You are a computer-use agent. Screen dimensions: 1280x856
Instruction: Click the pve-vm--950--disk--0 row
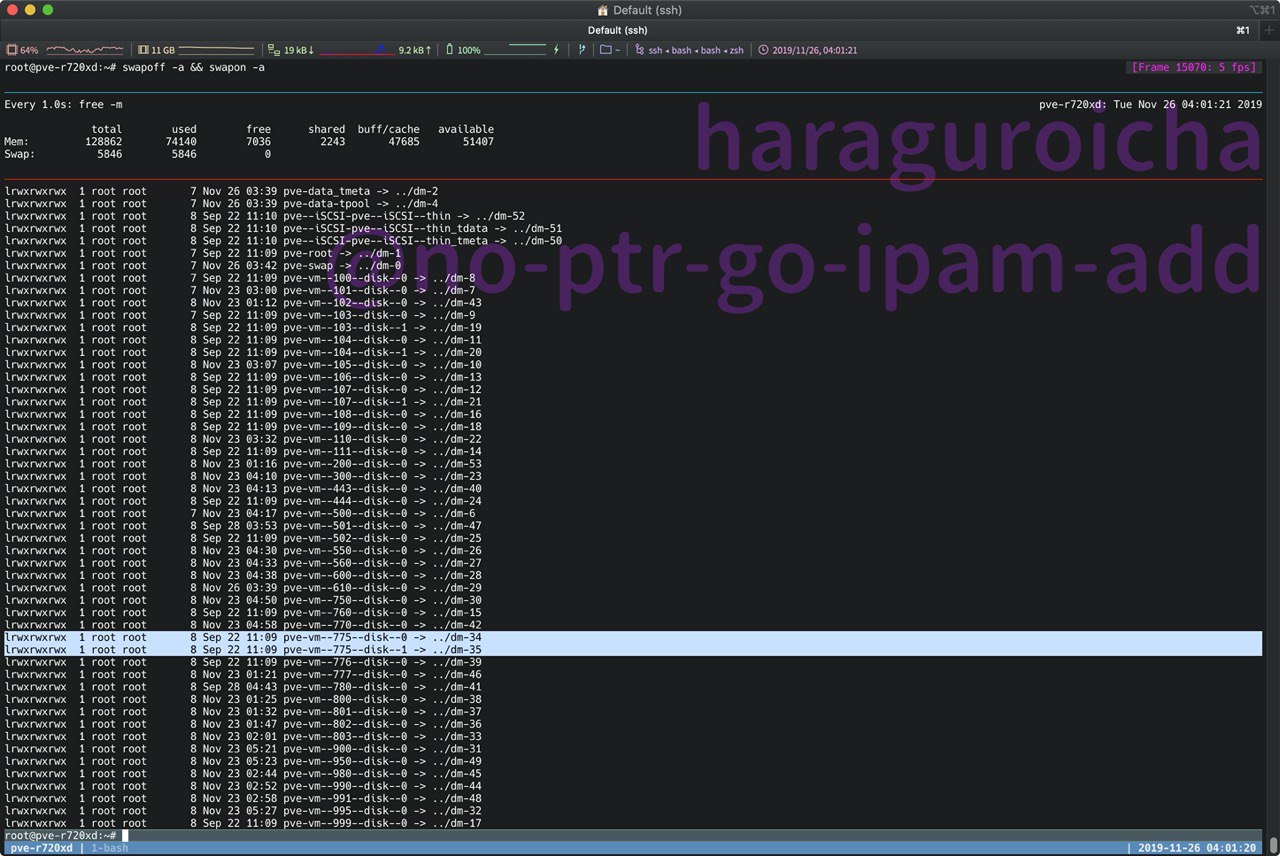pyautogui.click(x=243, y=761)
